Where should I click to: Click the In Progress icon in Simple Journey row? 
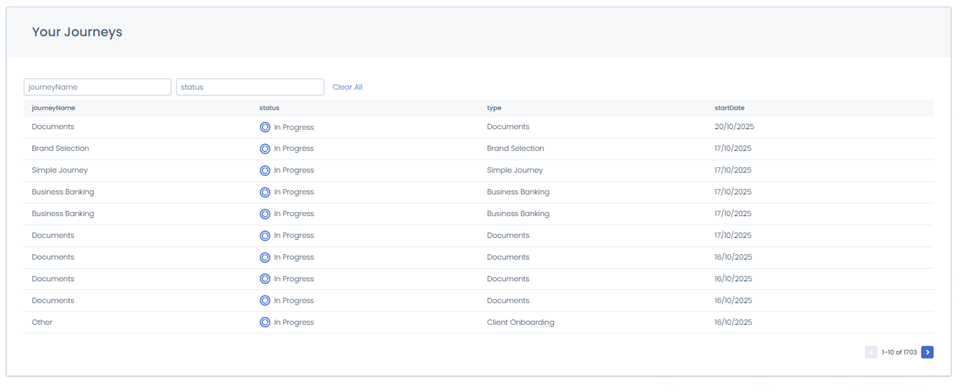(264, 170)
